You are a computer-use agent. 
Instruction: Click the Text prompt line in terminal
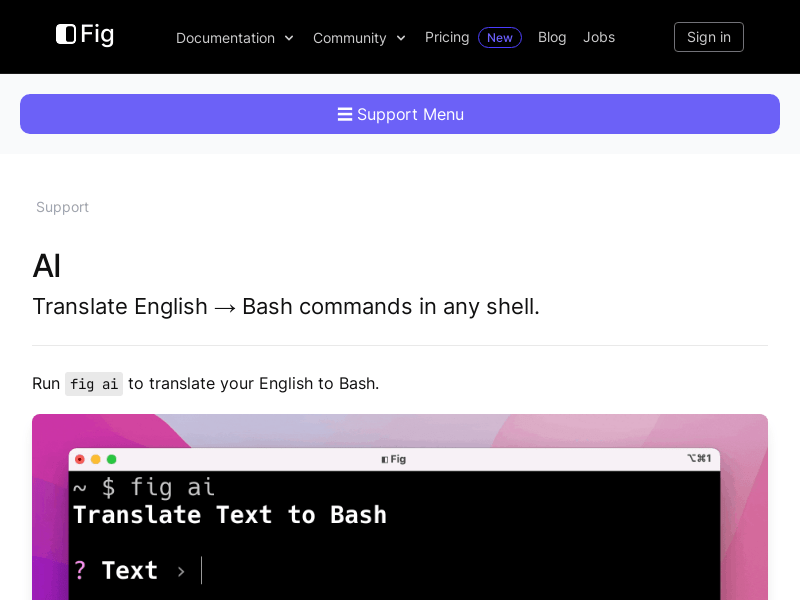coord(138,570)
